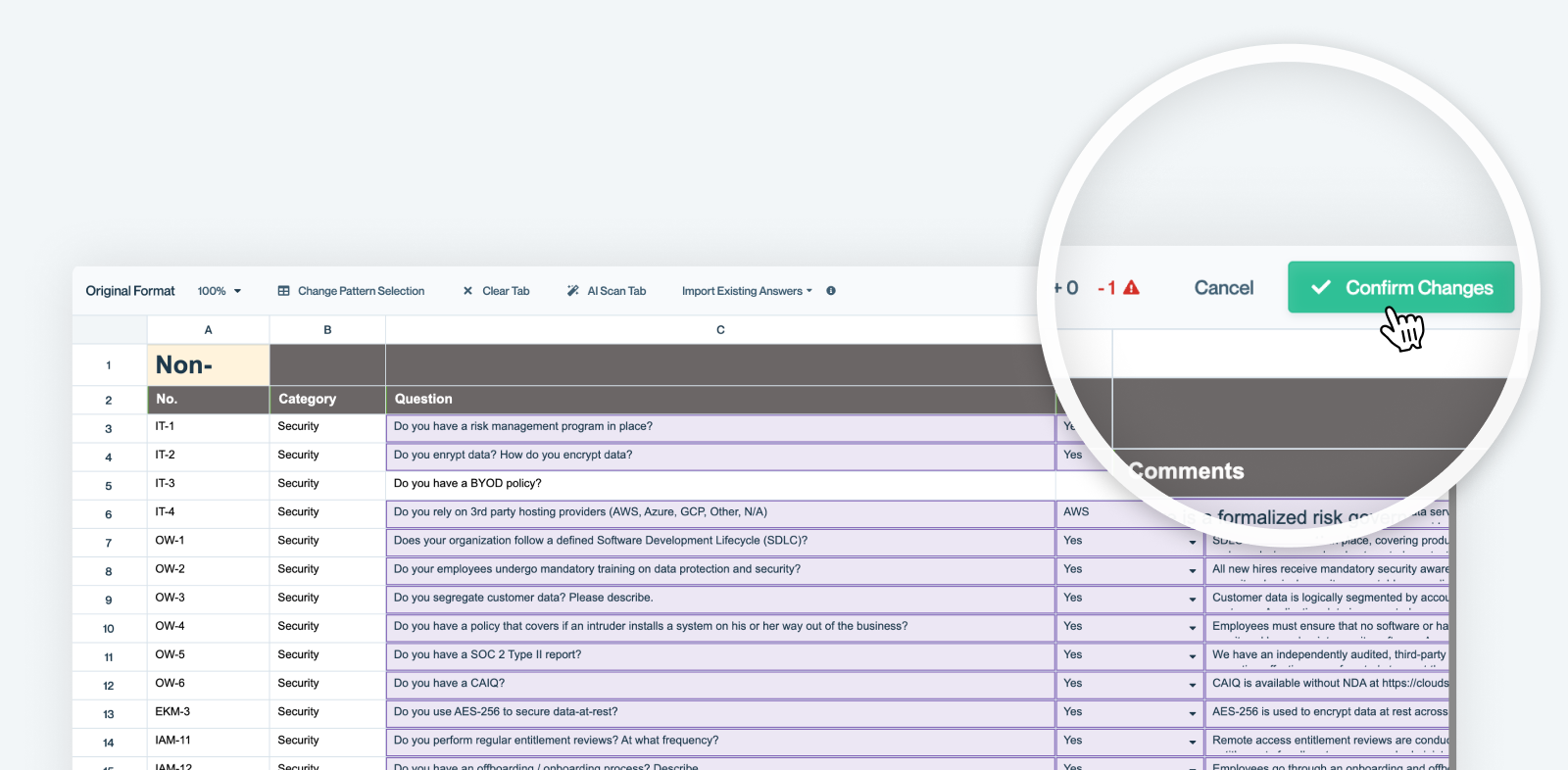Select column C header
Screen dimensions: 1568x770
pyautogui.click(x=720, y=330)
